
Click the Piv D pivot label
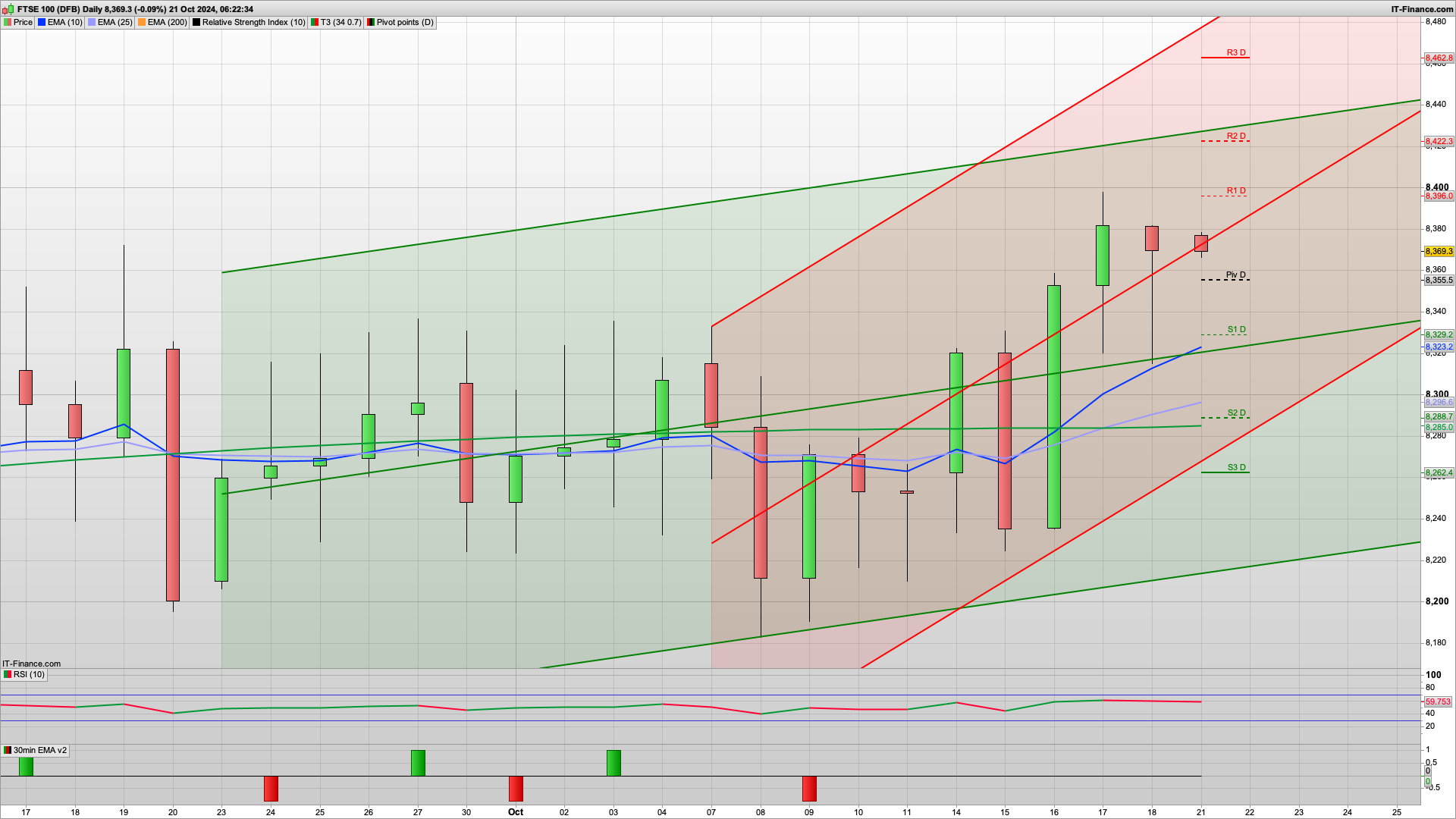click(1236, 275)
